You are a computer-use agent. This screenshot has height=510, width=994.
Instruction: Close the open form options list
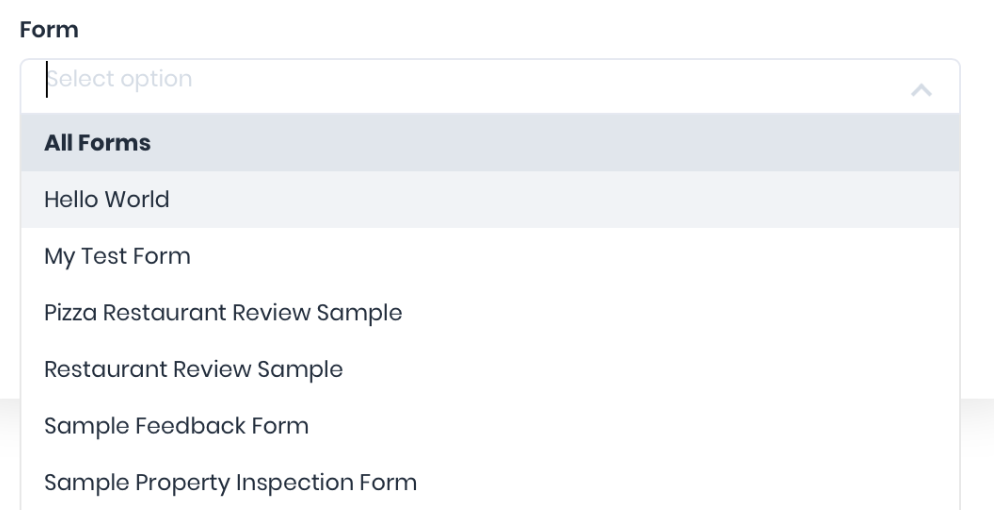tap(921, 90)
